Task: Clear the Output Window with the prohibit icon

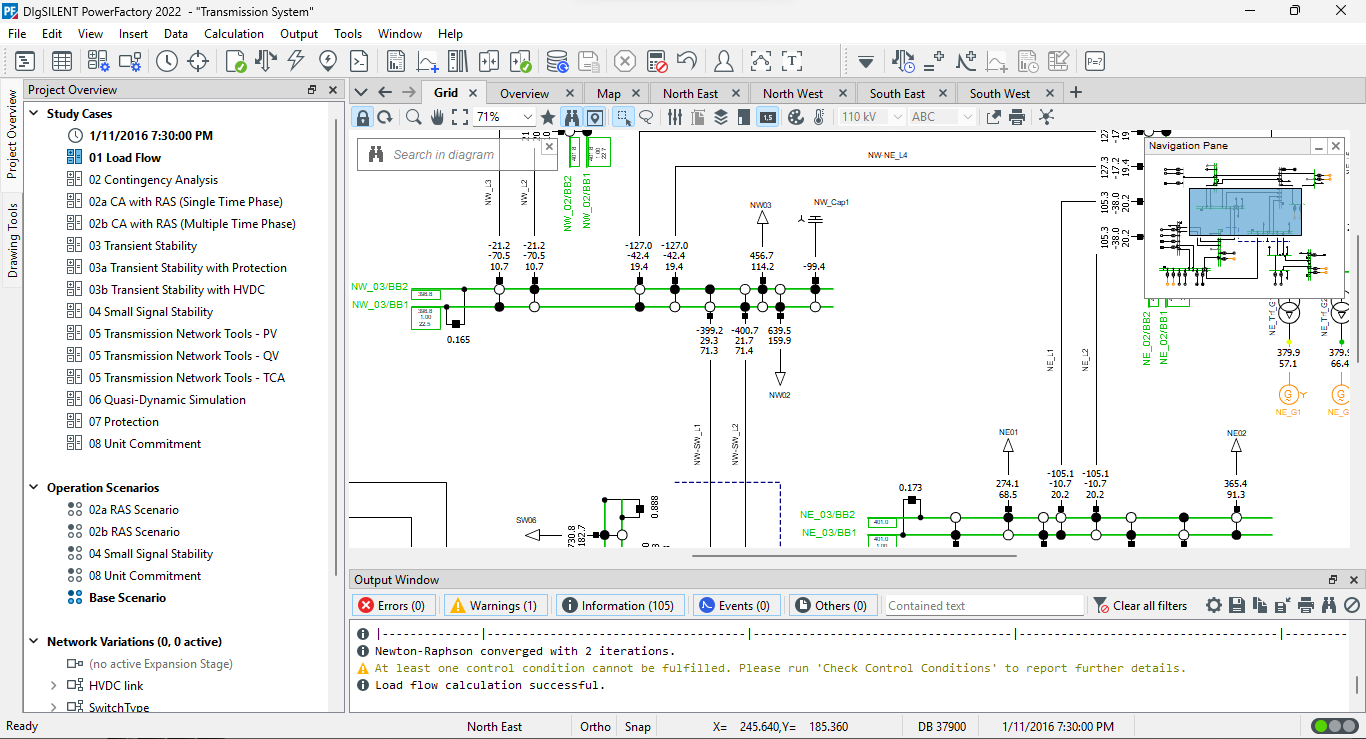Action: pos(1352,605)
